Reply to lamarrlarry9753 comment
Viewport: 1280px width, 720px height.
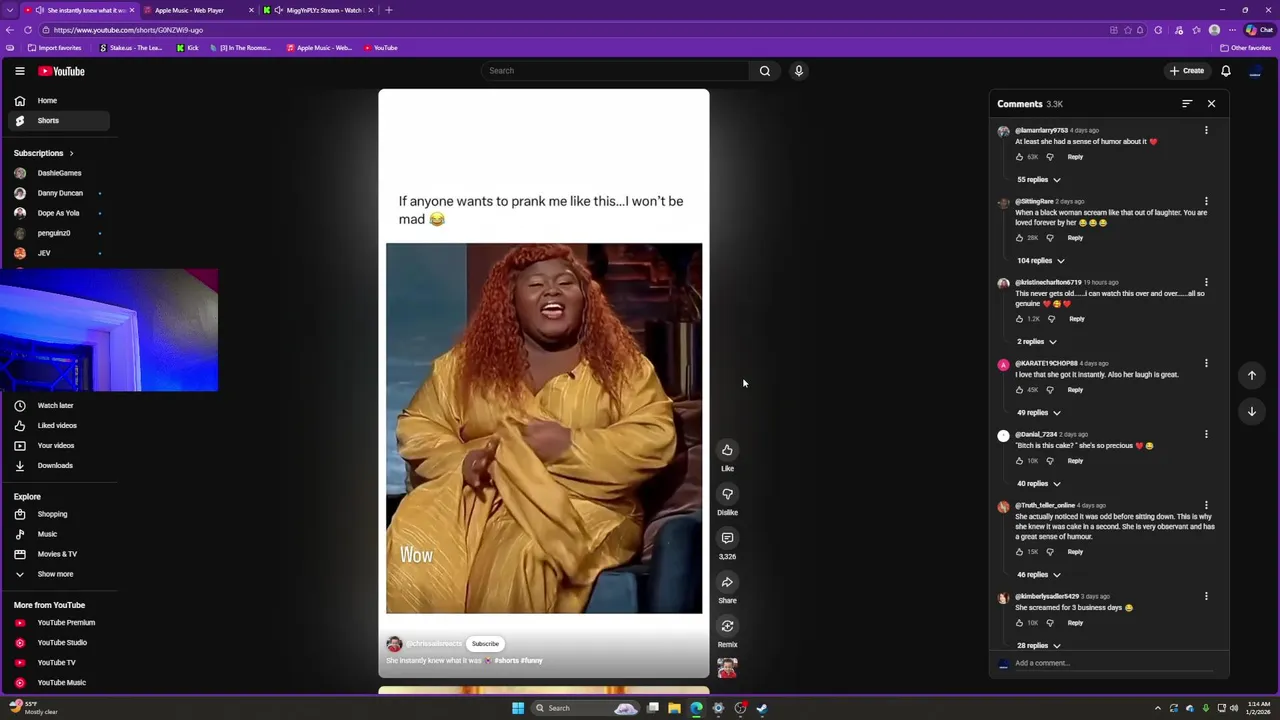pos(1075,157)
